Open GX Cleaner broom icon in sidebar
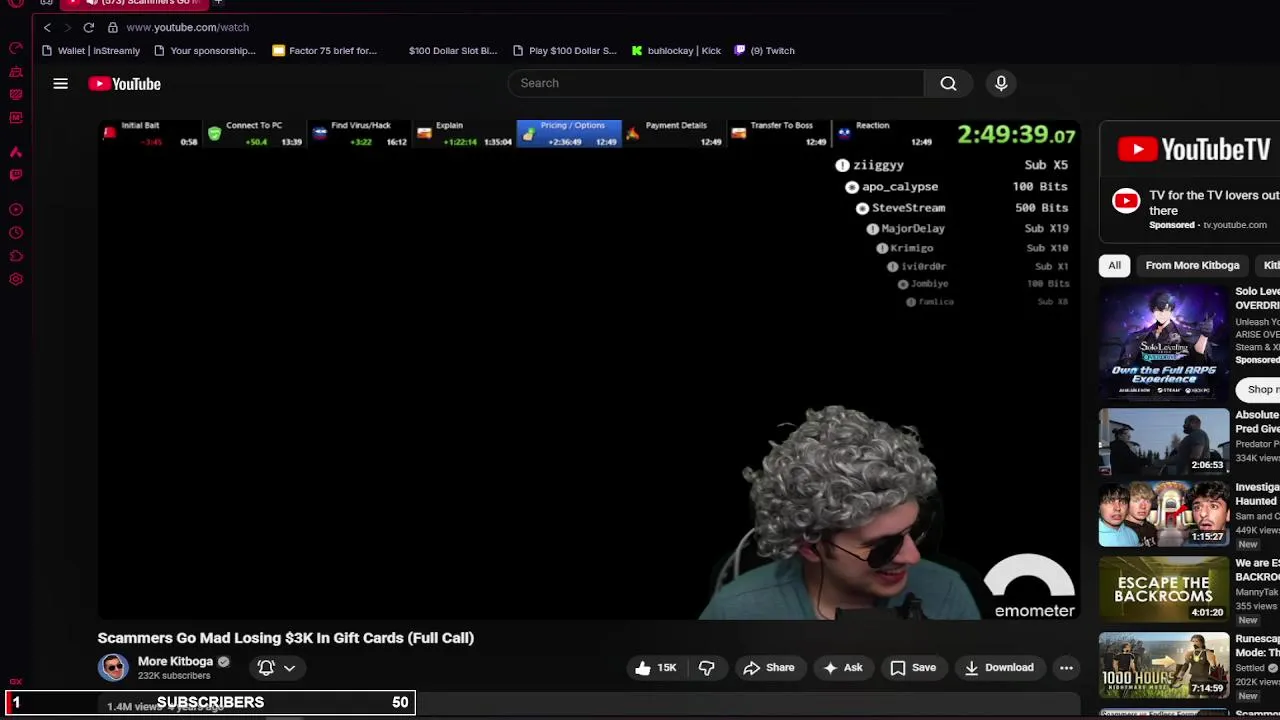This screenshot has height=720, width=1280. (16, 72)
